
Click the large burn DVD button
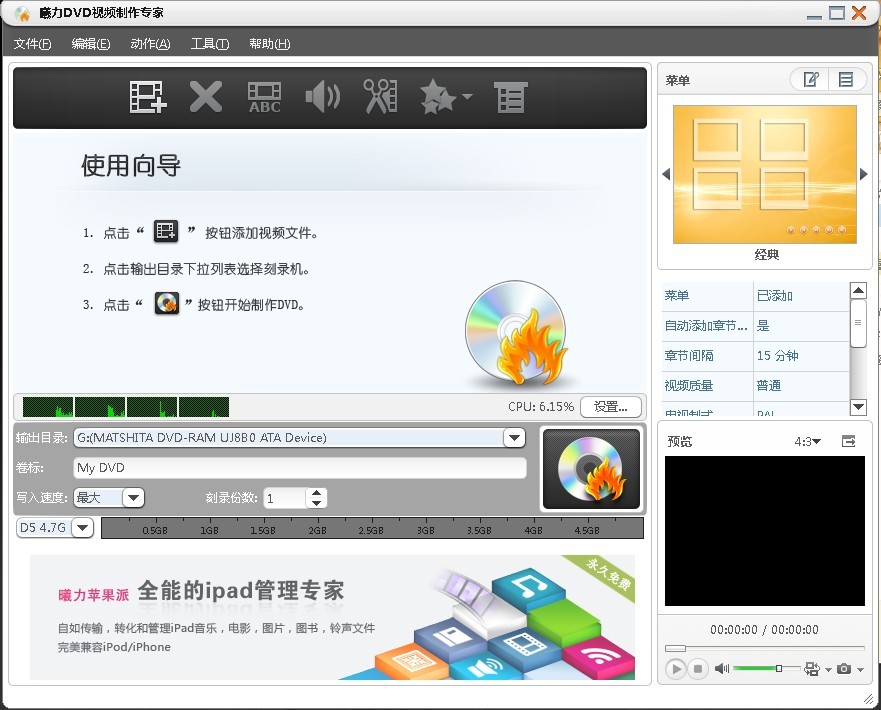pyautogui.click(x=590, y=469)
